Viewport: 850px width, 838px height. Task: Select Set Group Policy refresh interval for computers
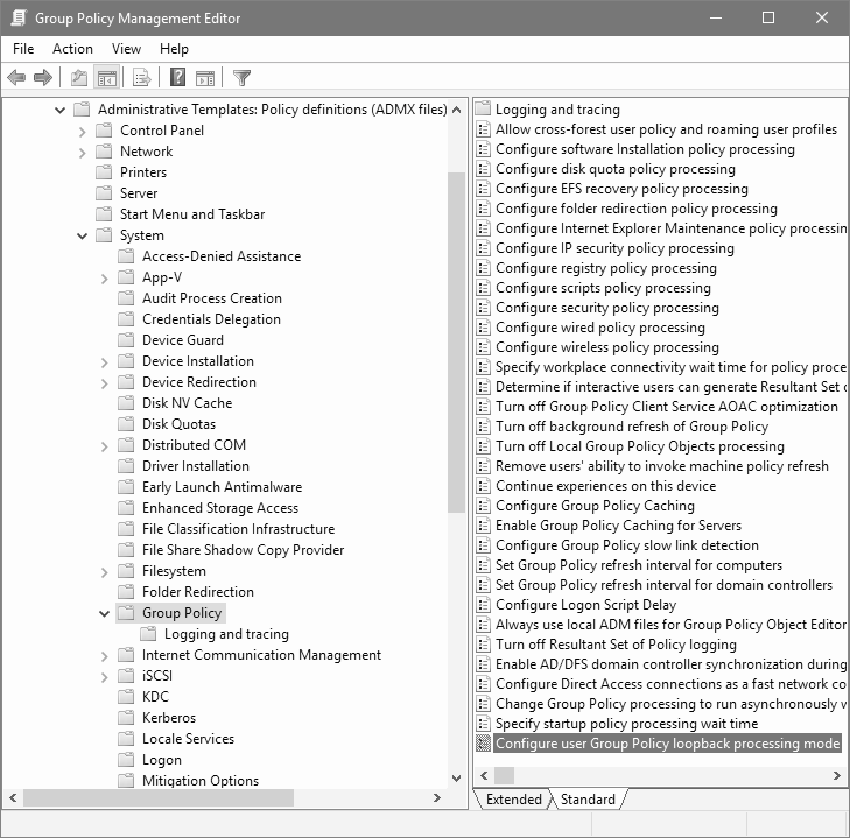click(x=619, y=565)
